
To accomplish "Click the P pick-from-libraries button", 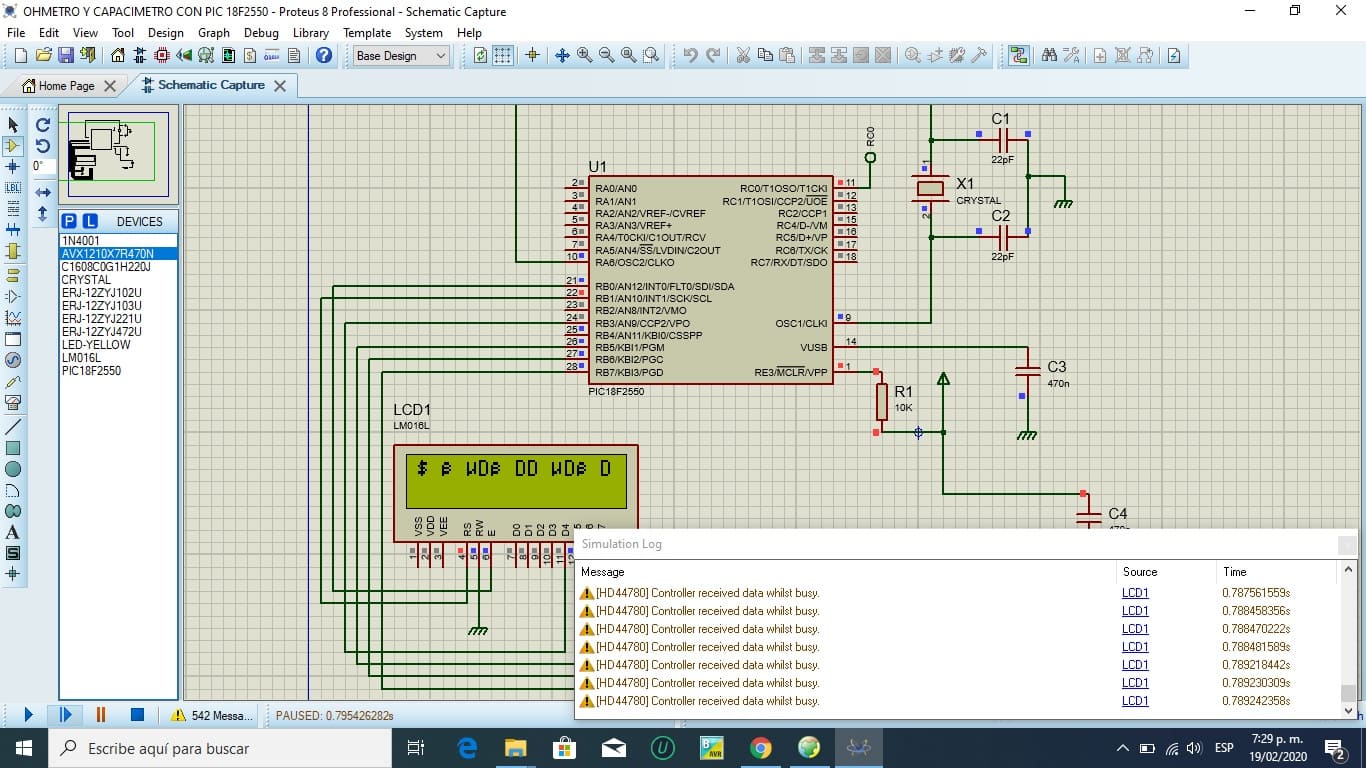I will click(x=69, y=221).
